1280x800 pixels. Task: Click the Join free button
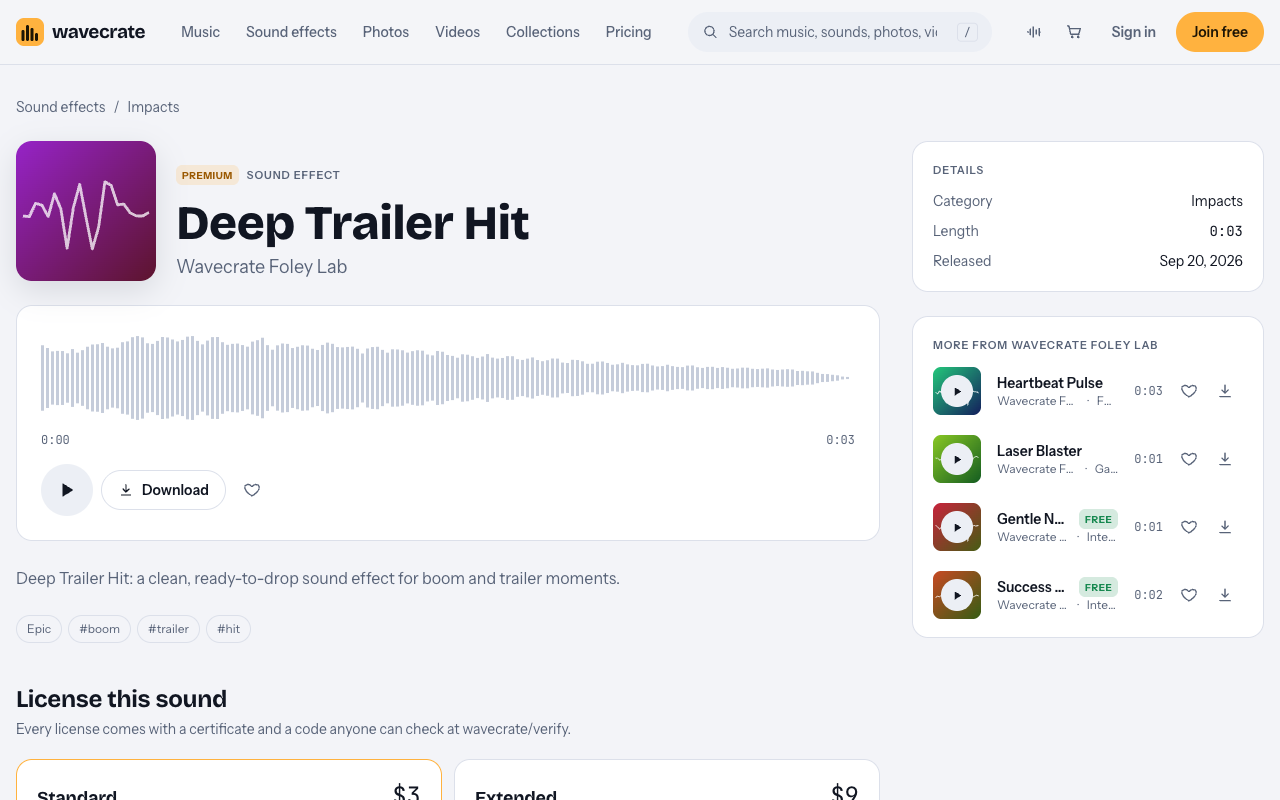[x=1220, y=32]
